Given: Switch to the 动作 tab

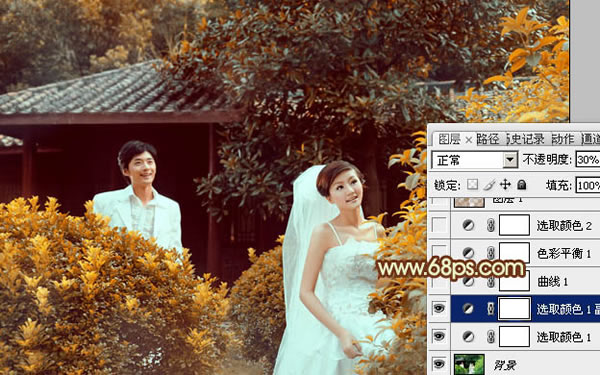Looking at the screenshot, I should (x=563, y=139).
